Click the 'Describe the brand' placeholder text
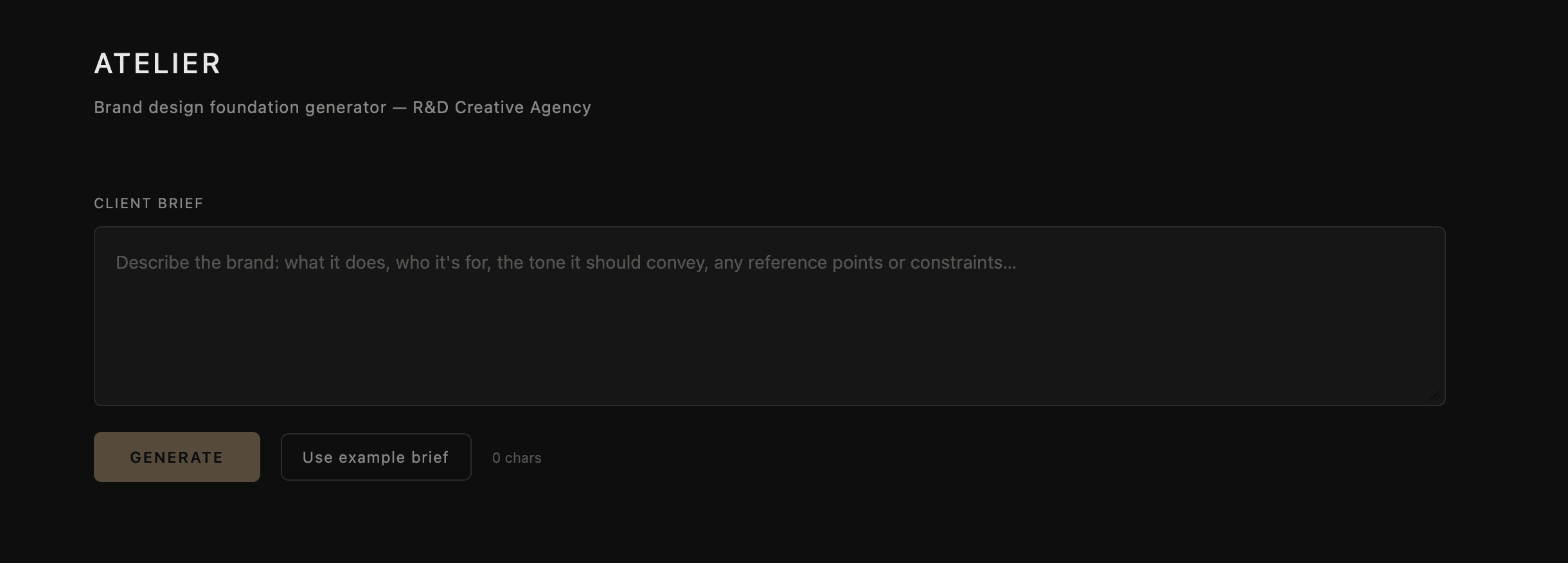1568x563 pixels. [566, 262]
